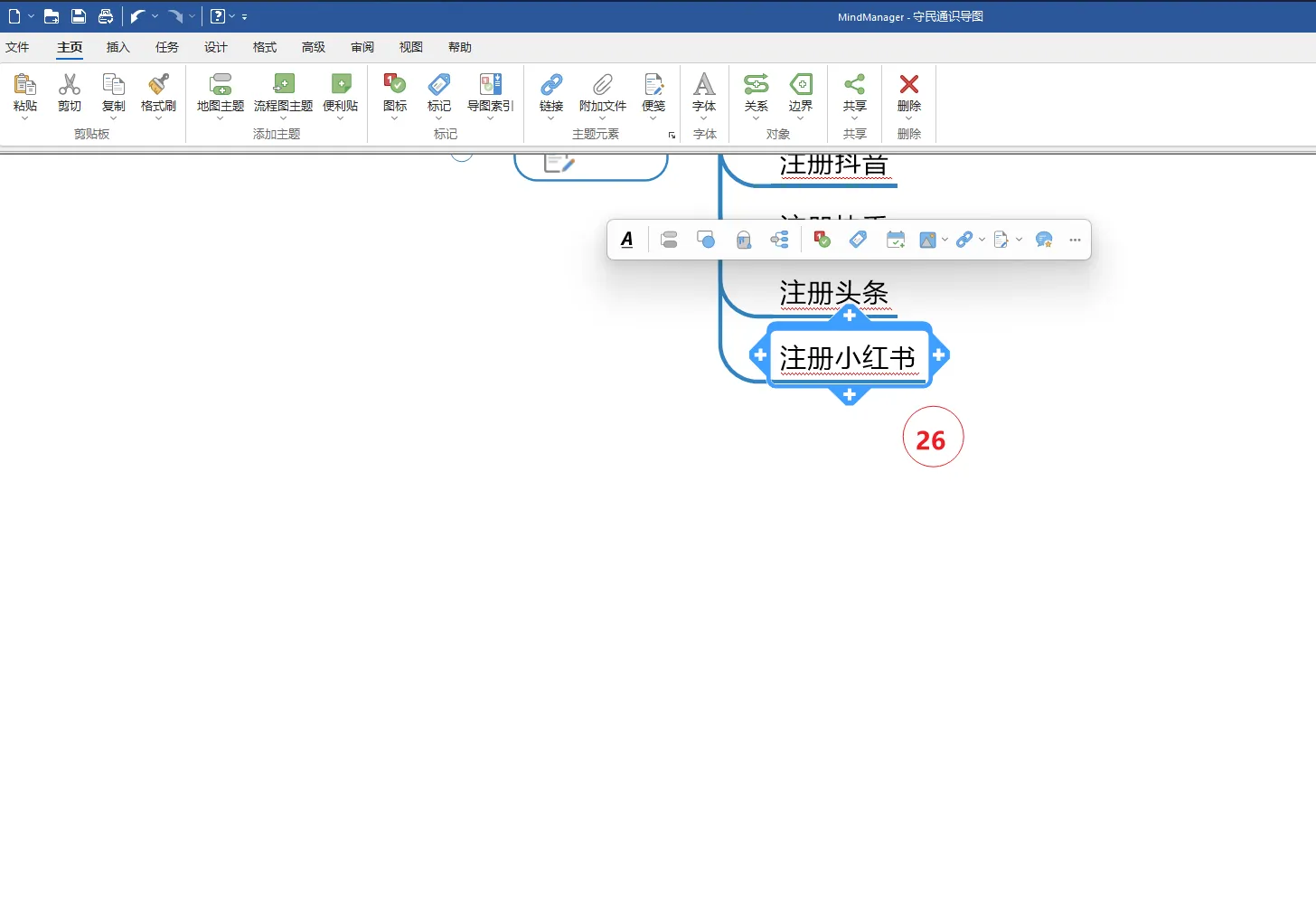This screenshot has height=916, width=1316.
Task: Click font format A icon in floating toolbar
Action: coord(627,240)
